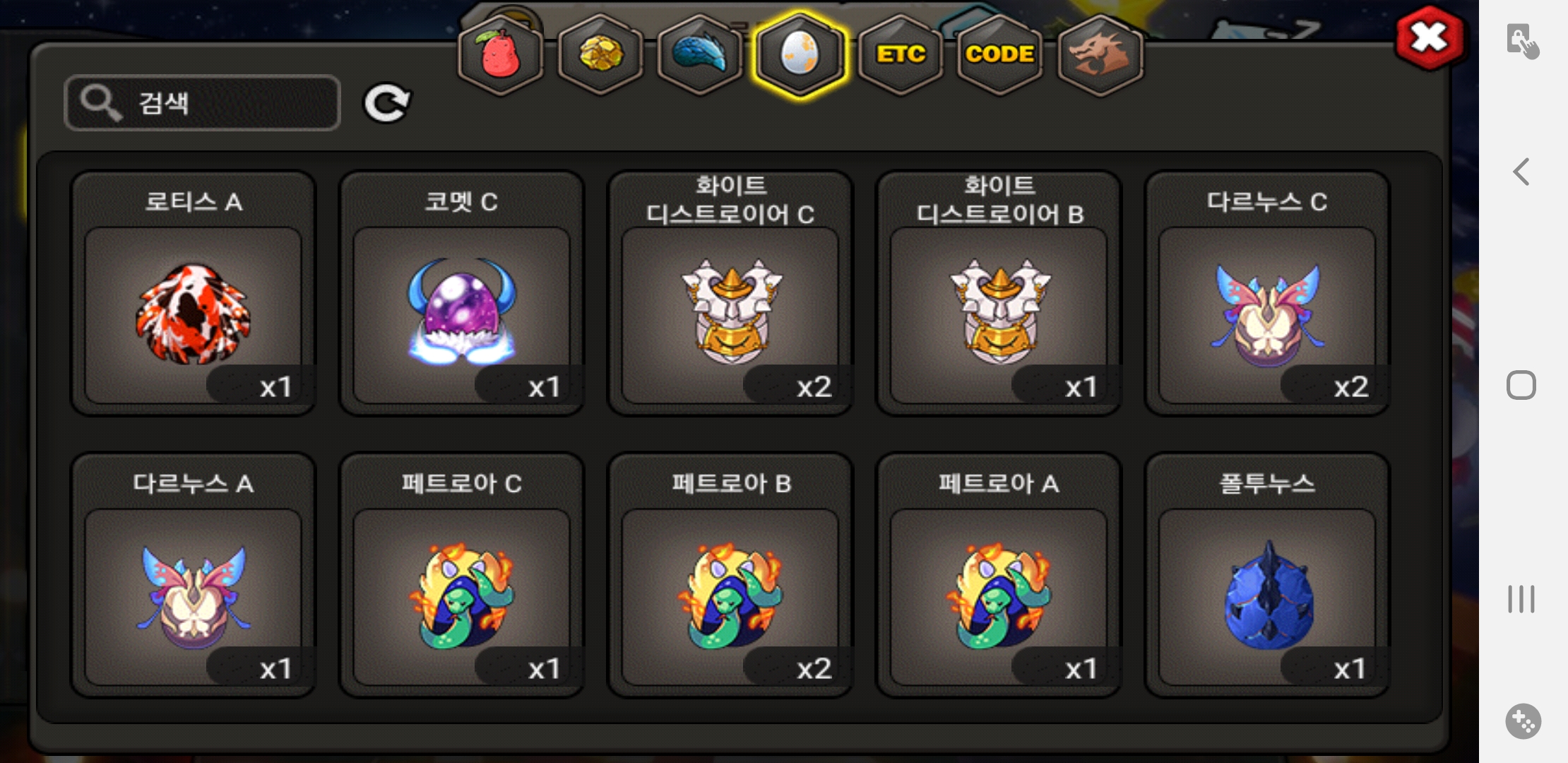
Task: Choose the 화이트 디스트로이어 C egg
Action: click(730, 293)
